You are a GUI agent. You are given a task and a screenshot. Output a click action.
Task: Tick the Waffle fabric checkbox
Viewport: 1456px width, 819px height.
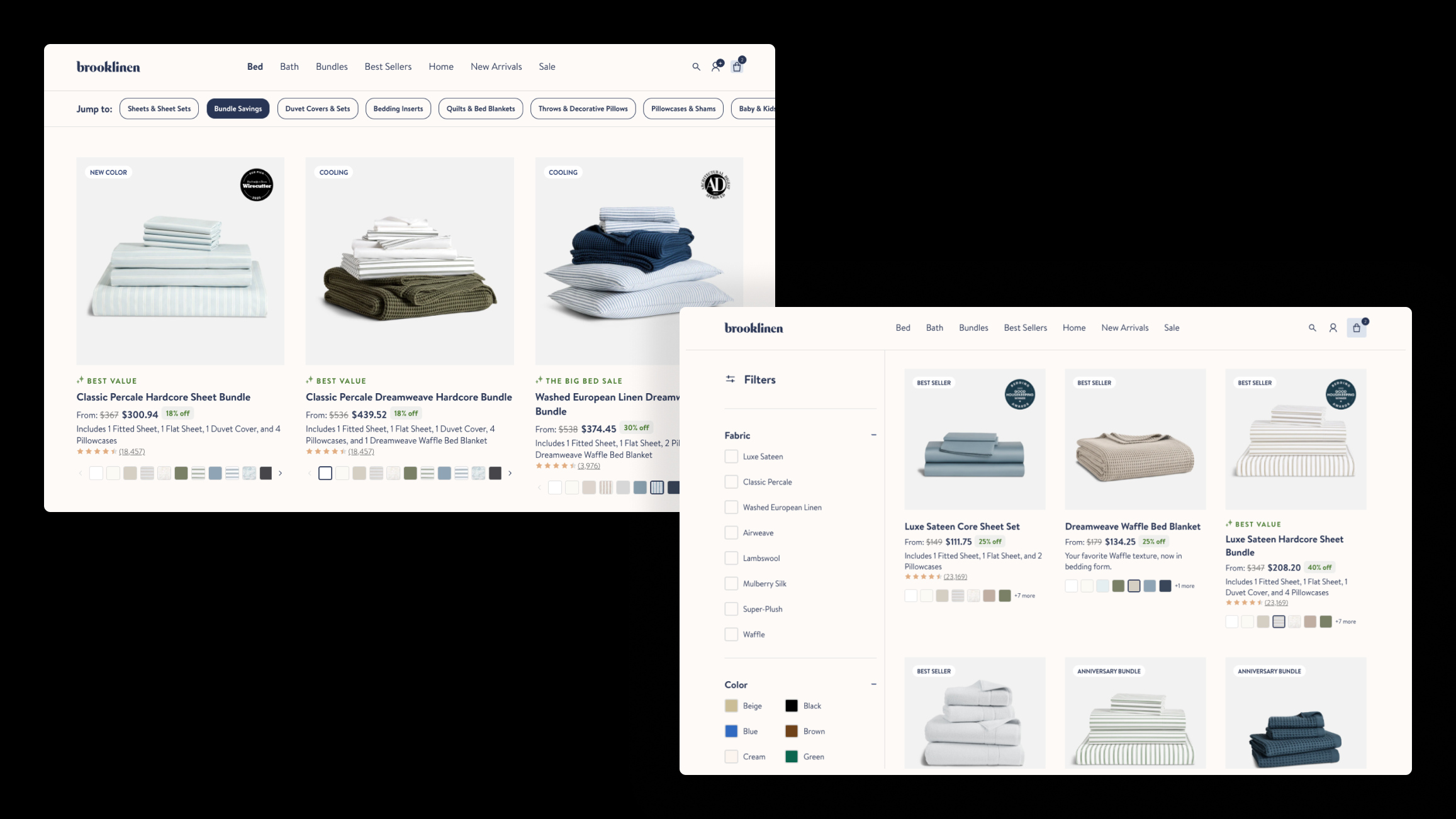coord(731,635)
